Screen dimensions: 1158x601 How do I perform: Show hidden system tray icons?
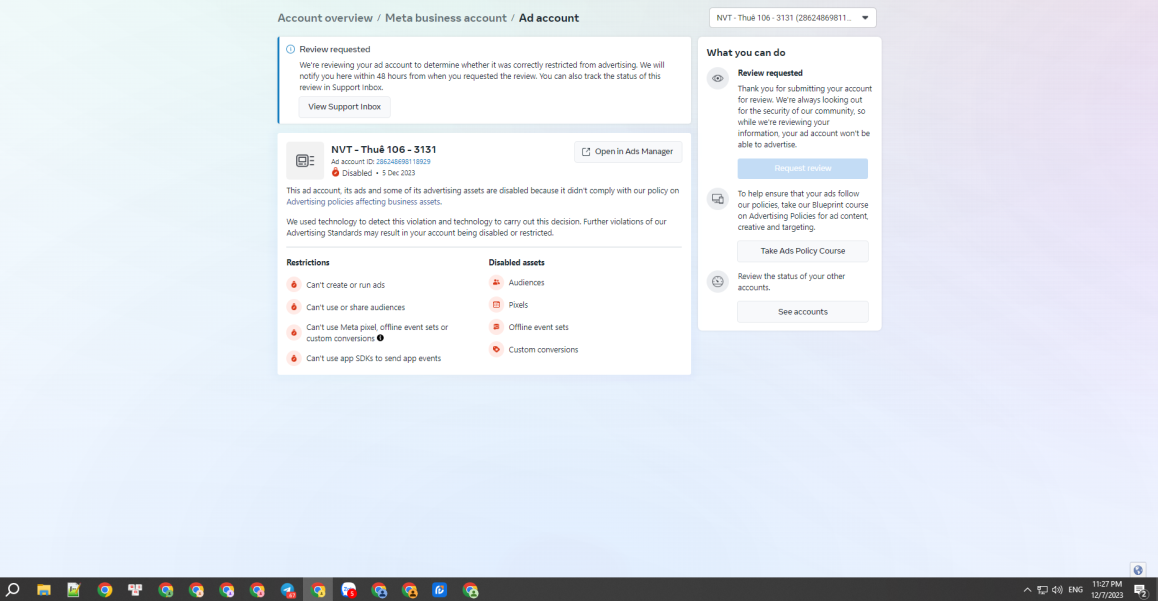click(1027, 589)
